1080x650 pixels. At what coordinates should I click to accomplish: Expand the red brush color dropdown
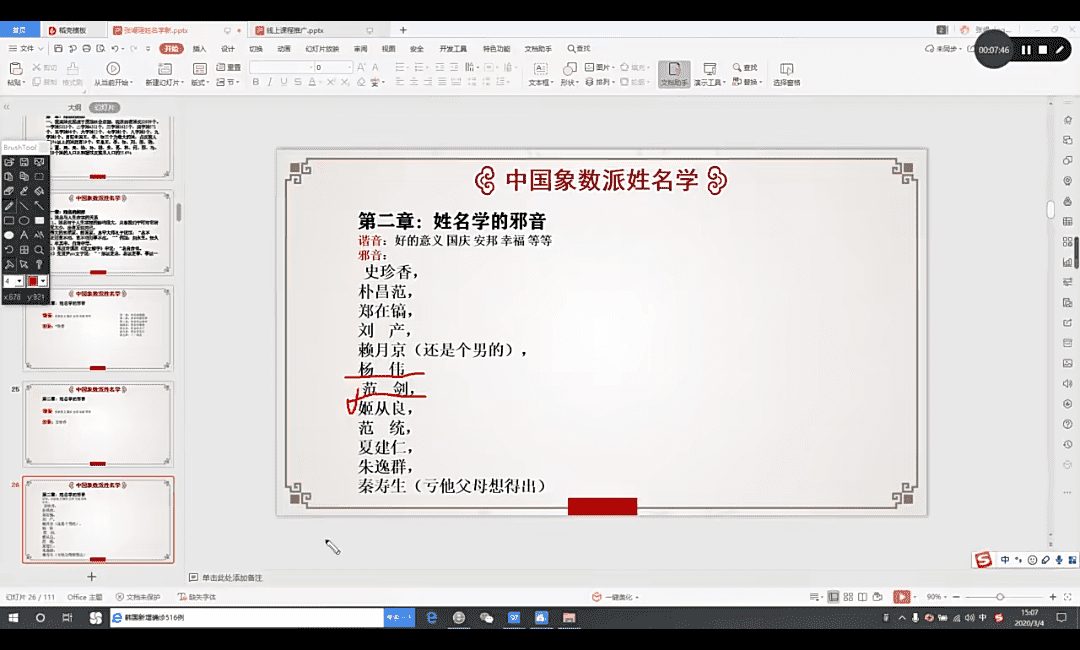point(43,282)
